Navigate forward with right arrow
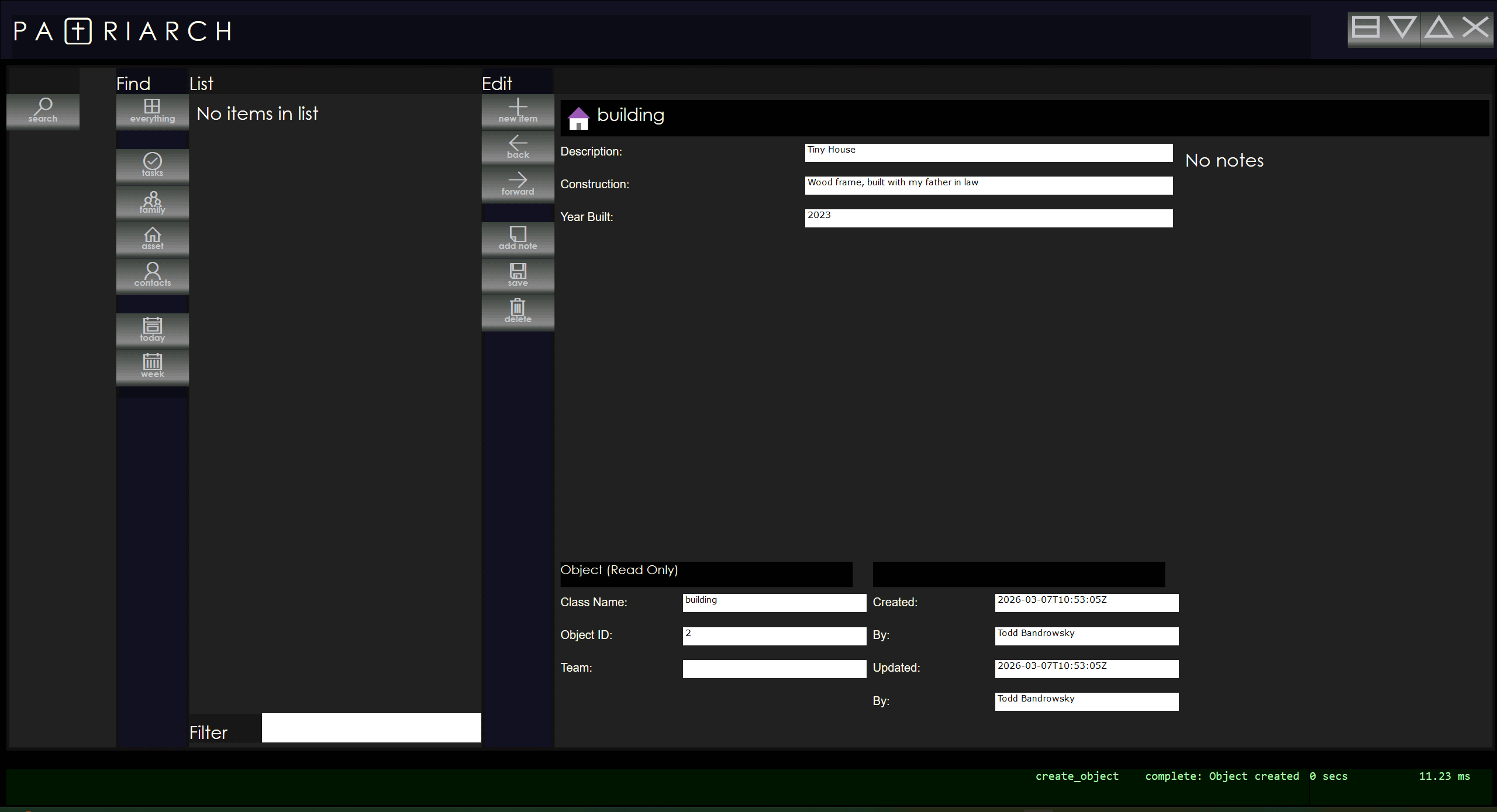Screen dimensions: 1497x812 (518, 184)
